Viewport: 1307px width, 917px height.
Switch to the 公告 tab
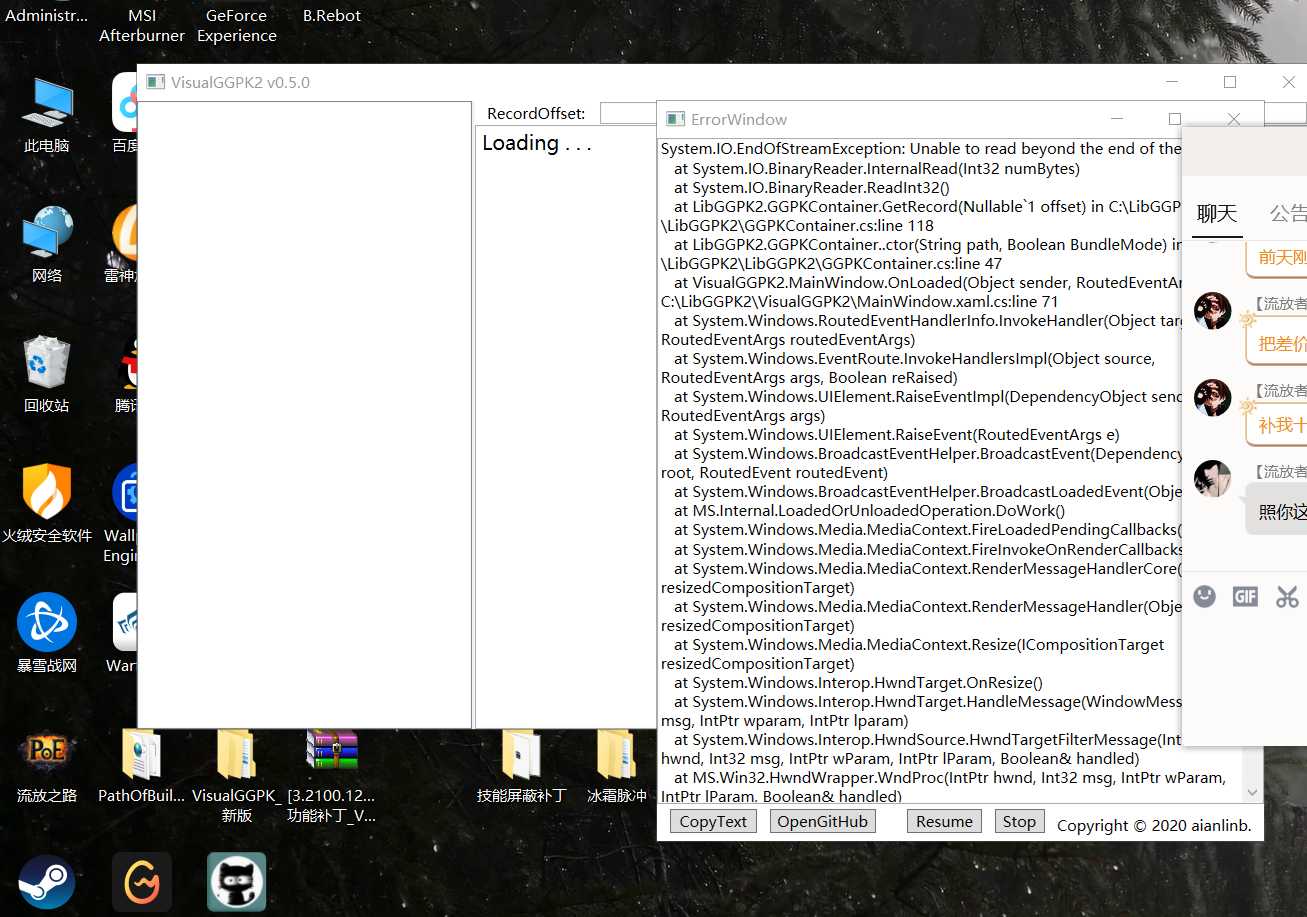(x=1287, y=213)
